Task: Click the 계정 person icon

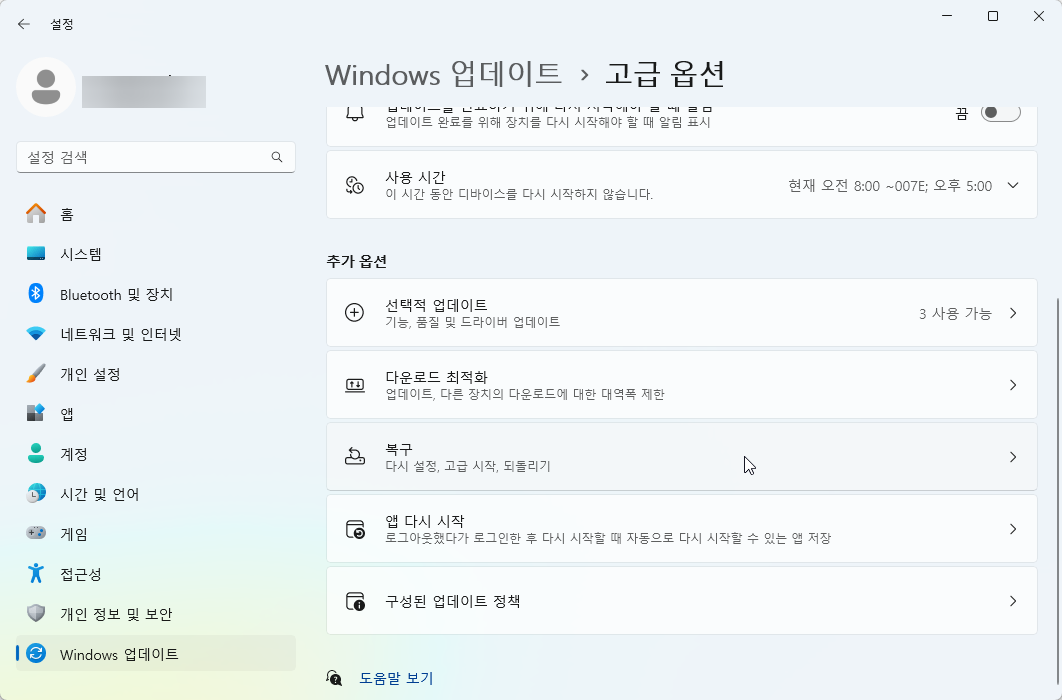Action: click(36, 454)
